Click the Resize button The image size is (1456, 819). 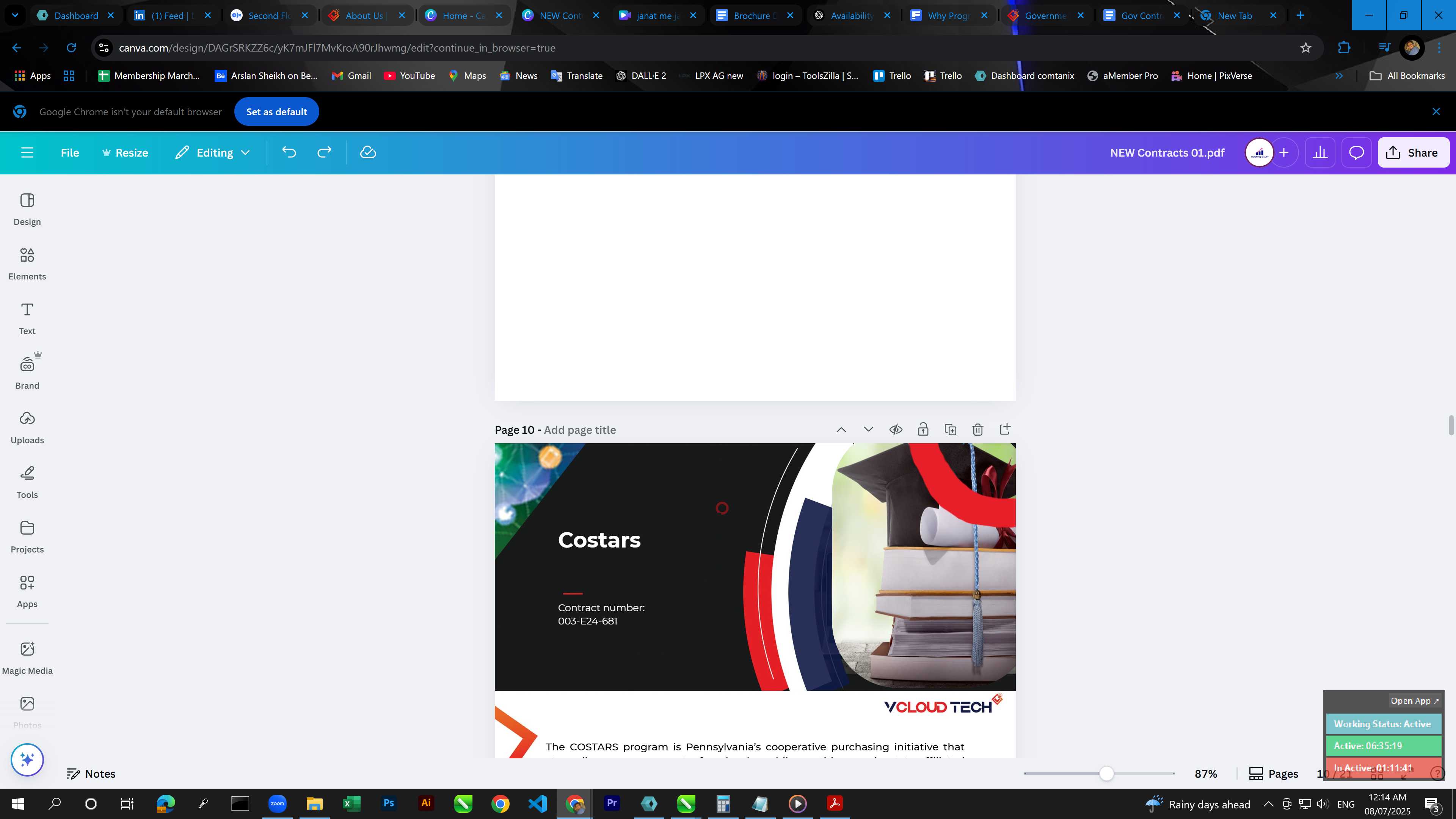tap(125, 152)
